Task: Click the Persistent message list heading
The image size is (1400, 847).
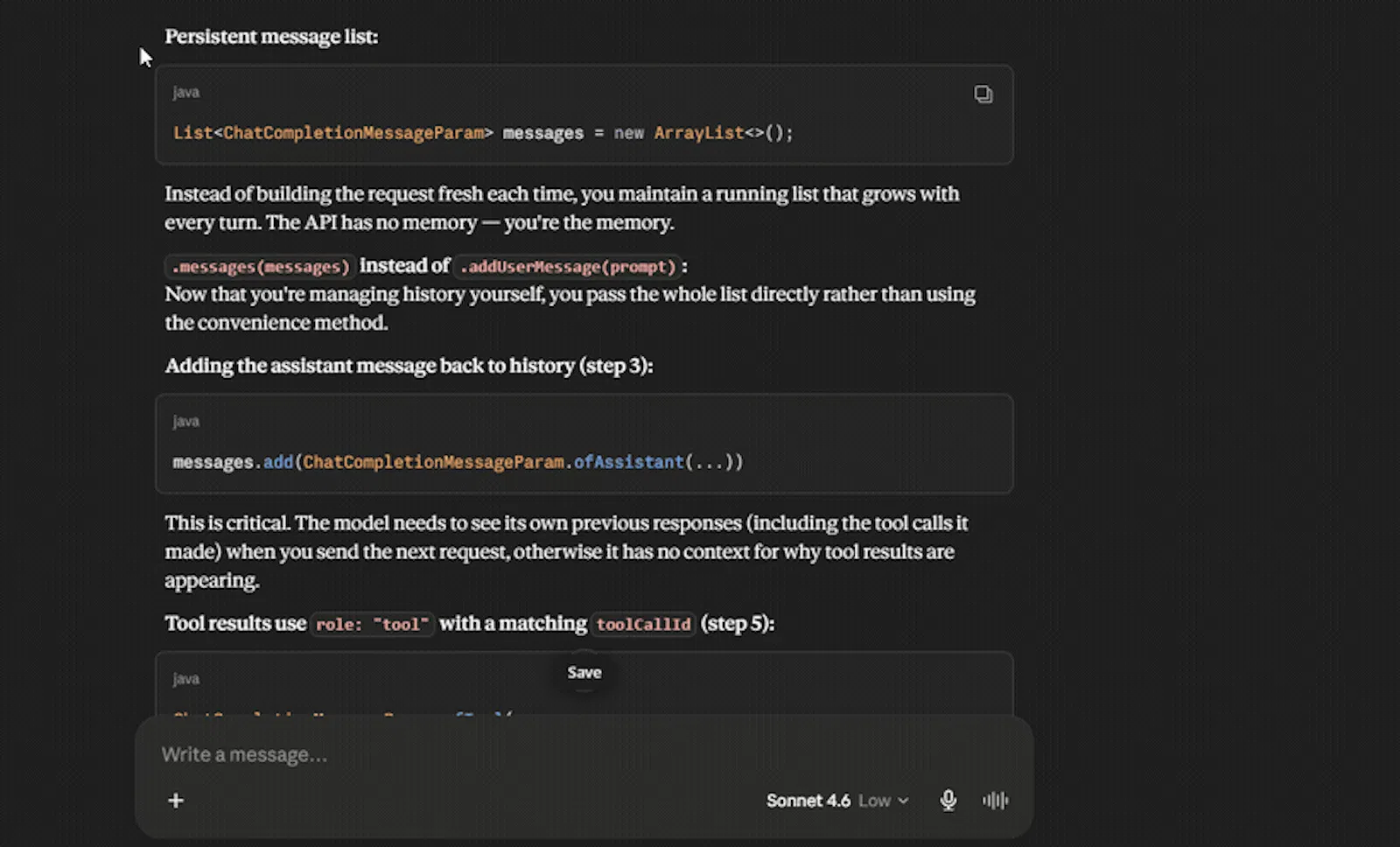Action: tap(271, 37)
